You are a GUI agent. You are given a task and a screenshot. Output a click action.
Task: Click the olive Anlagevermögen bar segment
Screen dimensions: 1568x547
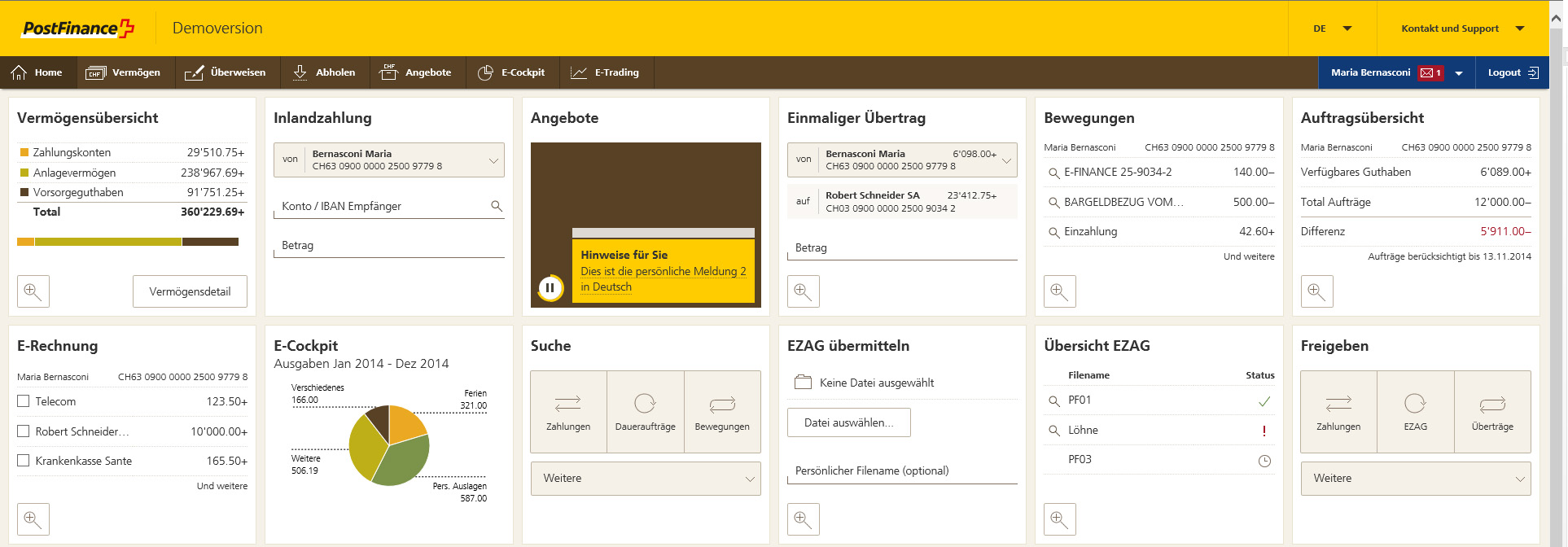(x=108, y=242)
